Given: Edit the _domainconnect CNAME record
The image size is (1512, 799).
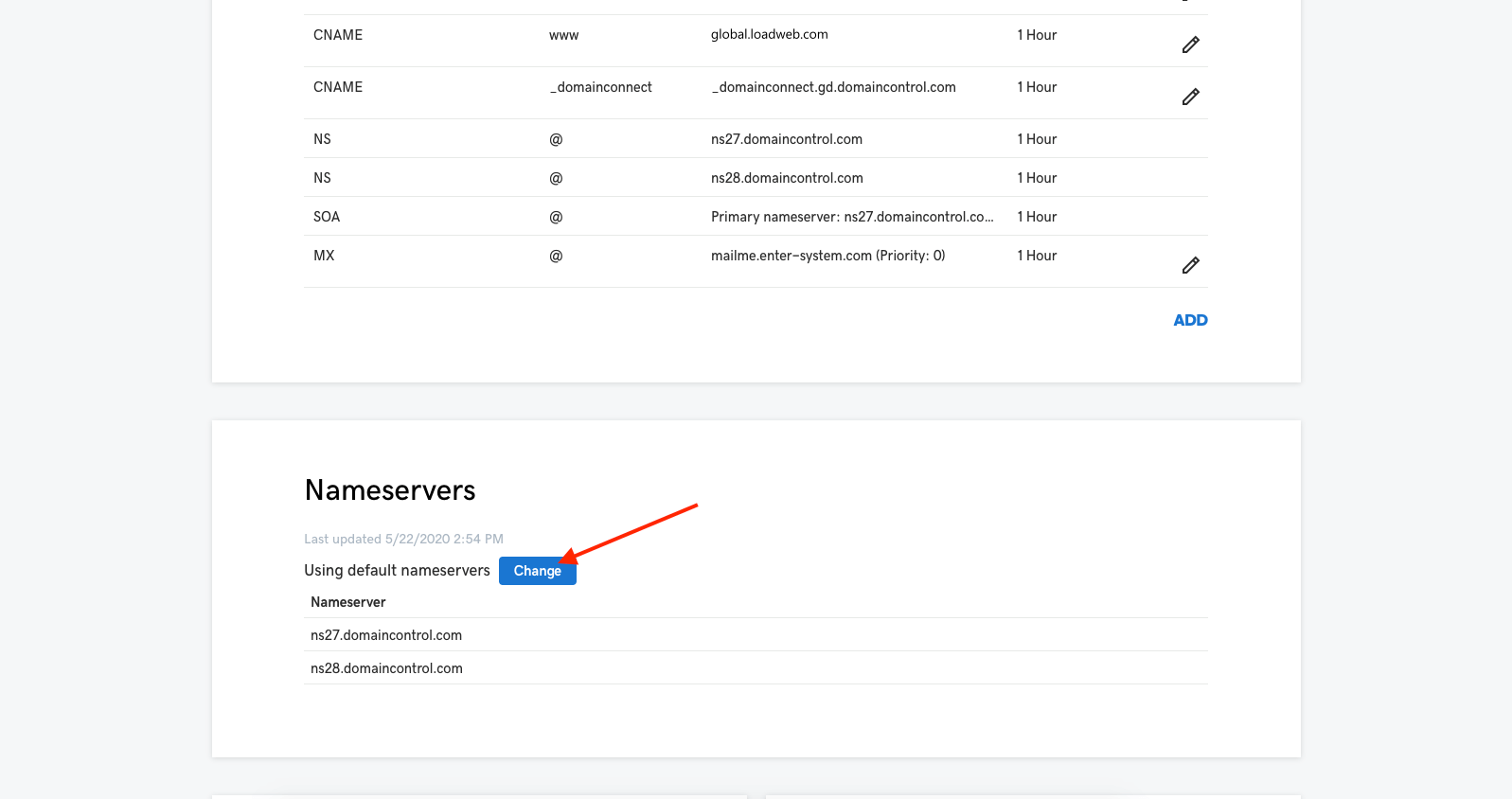Looking at the screenshot, I should click(x=1190, y=97).
